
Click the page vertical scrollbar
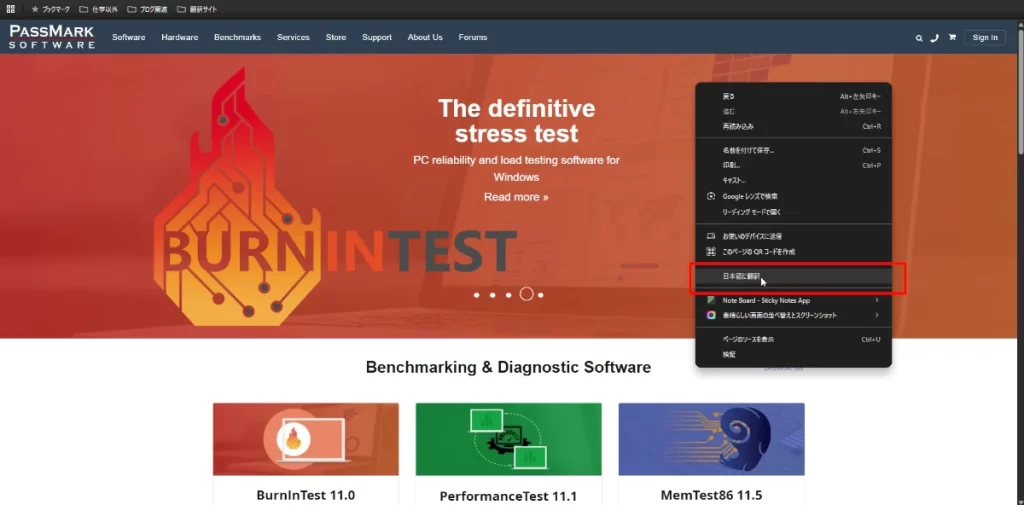coord(1019,100)
